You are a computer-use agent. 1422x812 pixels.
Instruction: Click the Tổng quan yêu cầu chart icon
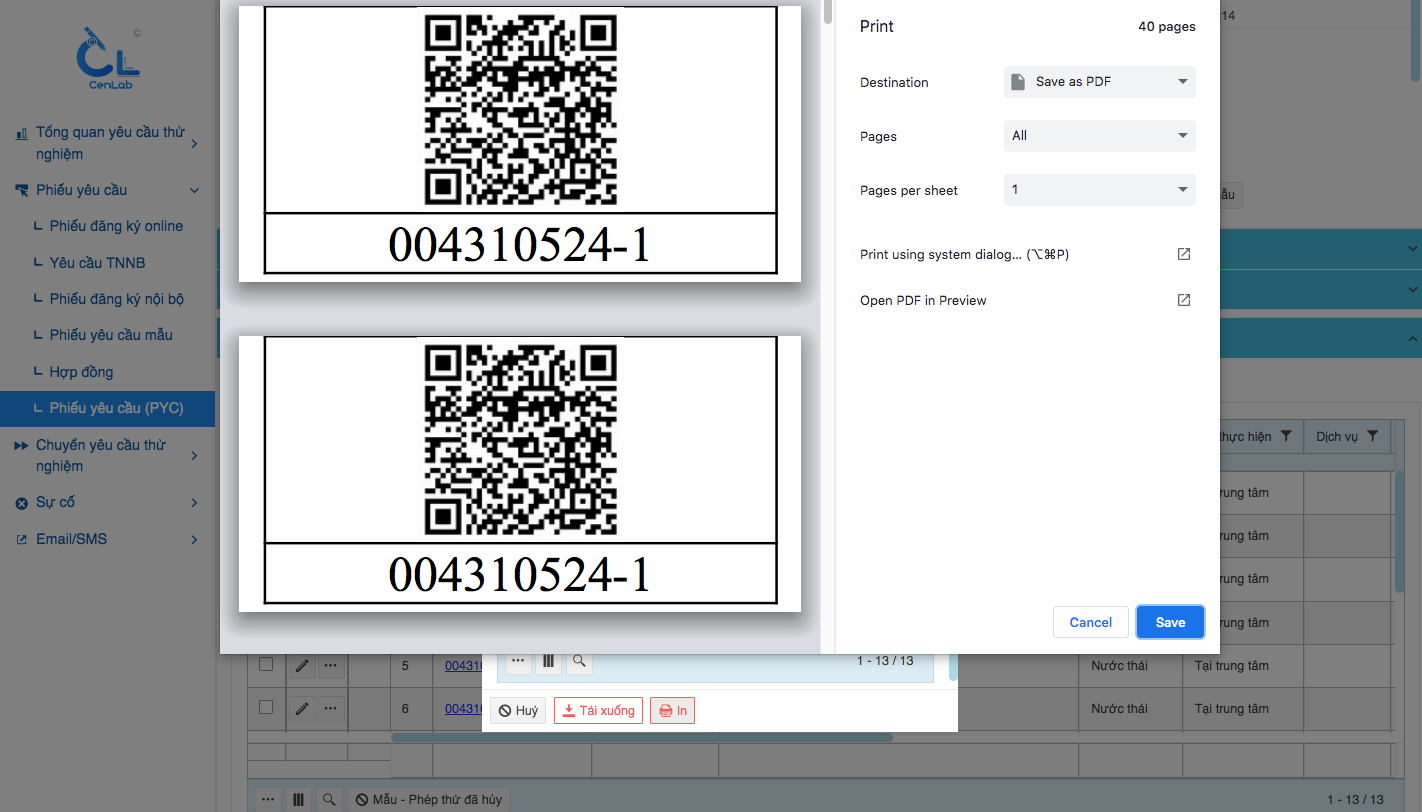click(21, 133)
